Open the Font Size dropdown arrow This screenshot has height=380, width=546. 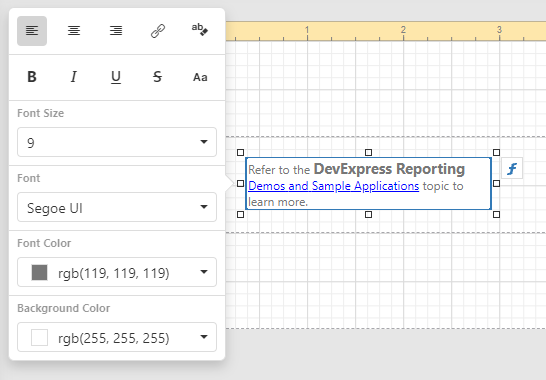(x=204, y=142)
